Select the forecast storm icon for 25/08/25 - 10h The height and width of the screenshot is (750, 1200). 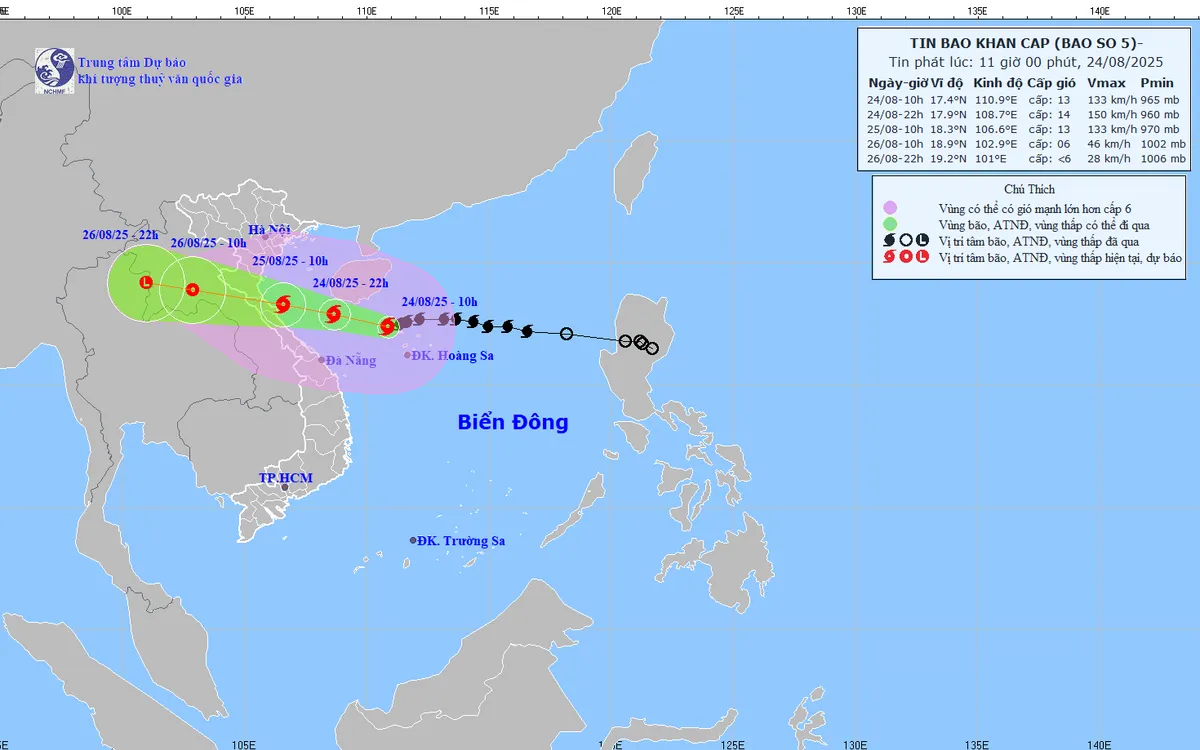[282, 304]
